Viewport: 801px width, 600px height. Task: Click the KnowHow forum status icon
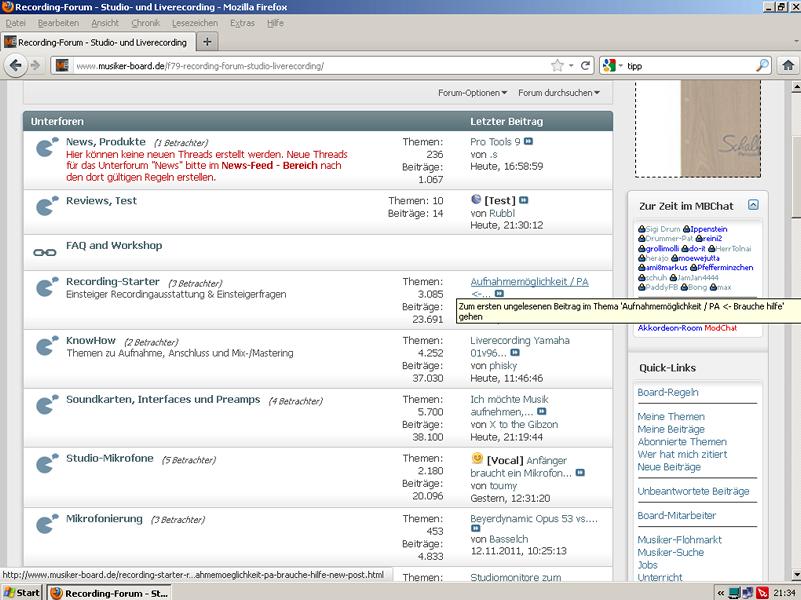click(47, 345)
